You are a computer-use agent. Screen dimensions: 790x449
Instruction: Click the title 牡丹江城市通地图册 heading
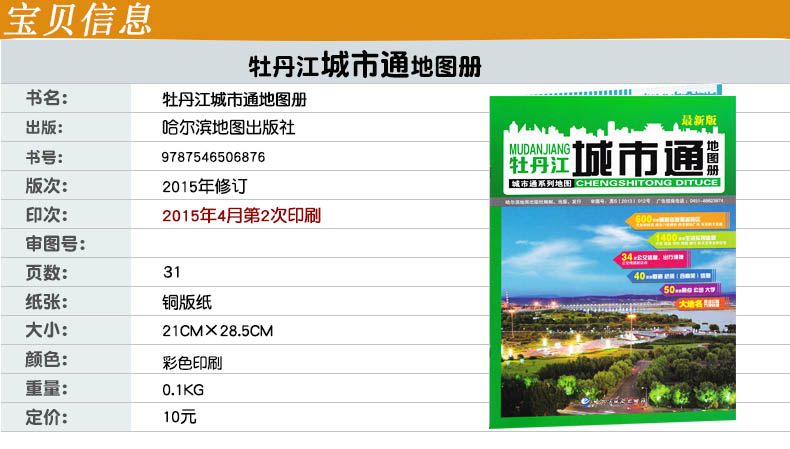[x=365, y=65]
